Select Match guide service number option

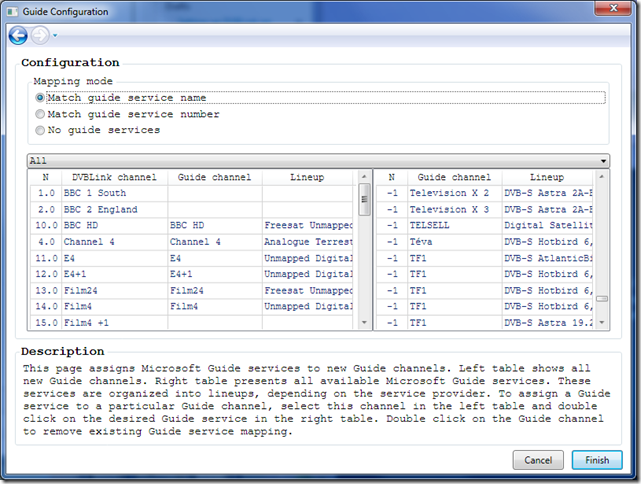click(x=40, y=114)
